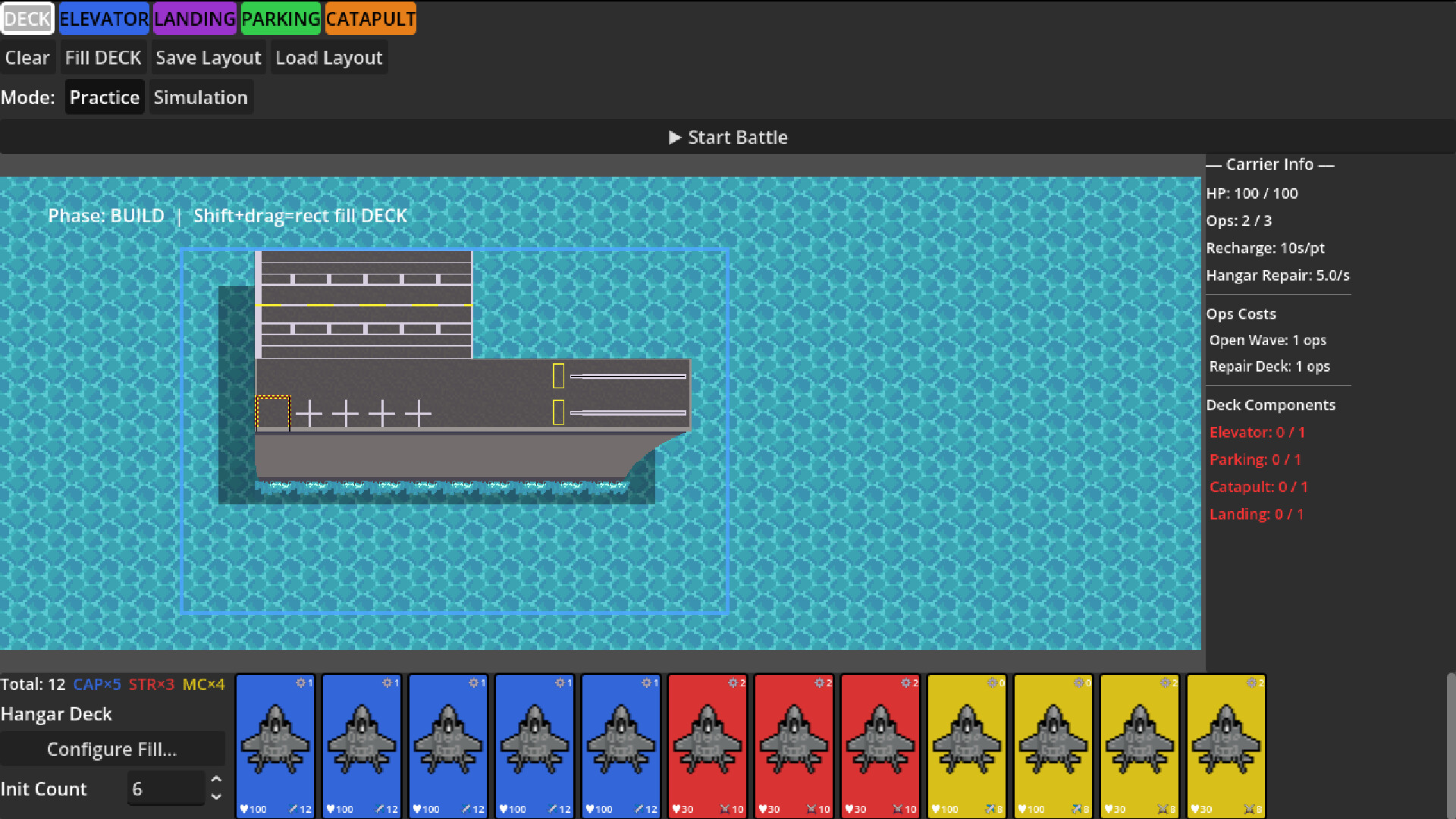The width and height of the screenshot is (1456, 819).
Task: Select the DECK tile type
Action: tap(27, 19)
